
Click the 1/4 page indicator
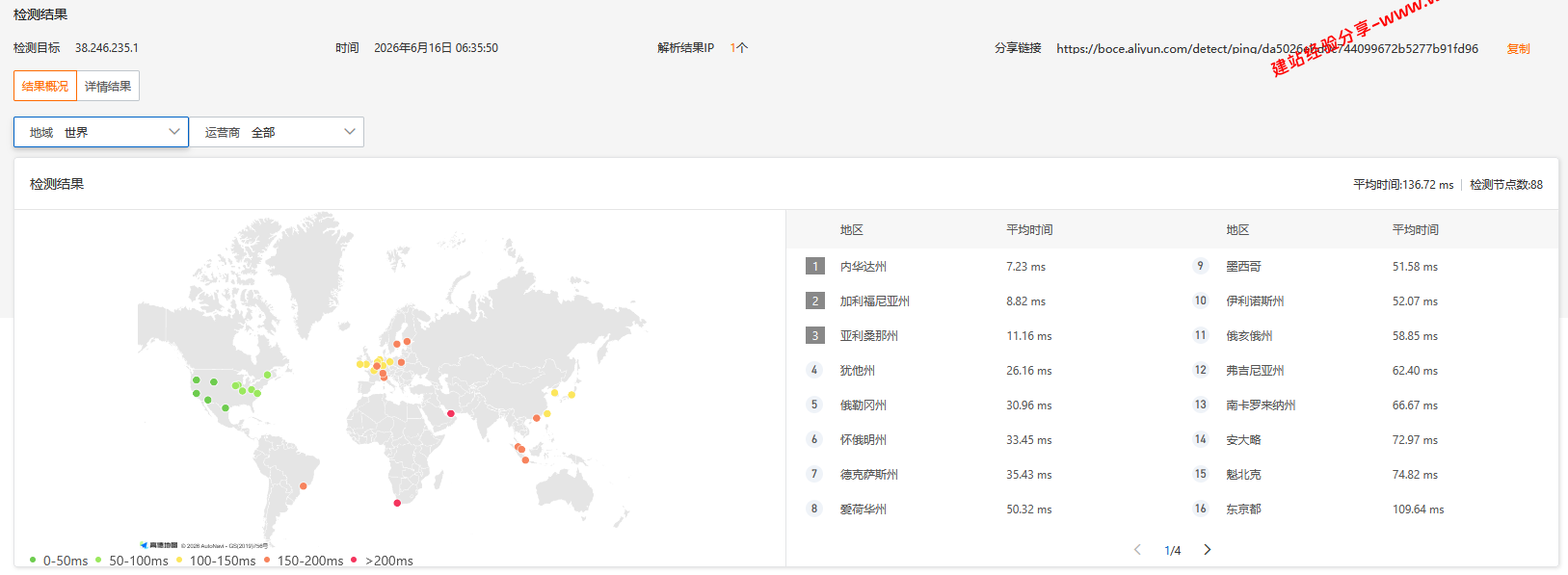tap(1172, 551)
